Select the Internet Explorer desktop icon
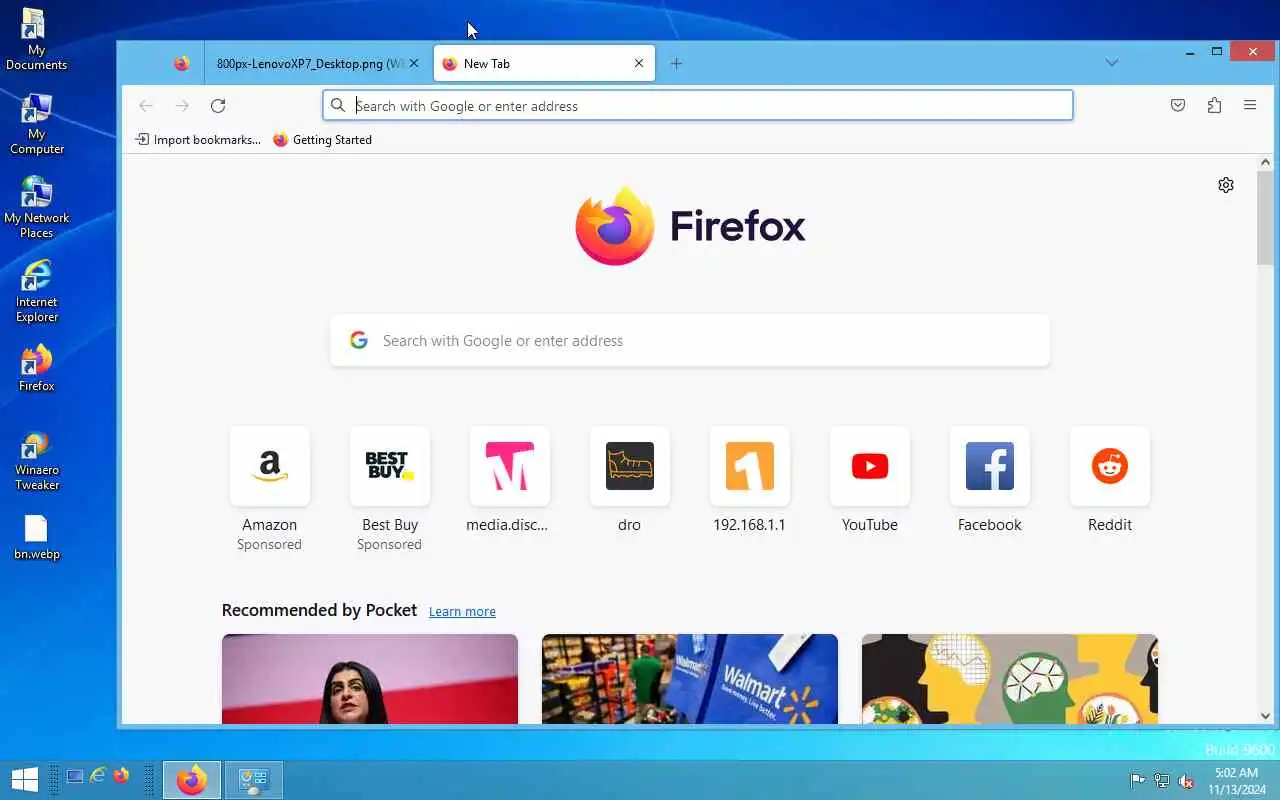Viewport: 1280px width, 800px height. click(37, 292)
